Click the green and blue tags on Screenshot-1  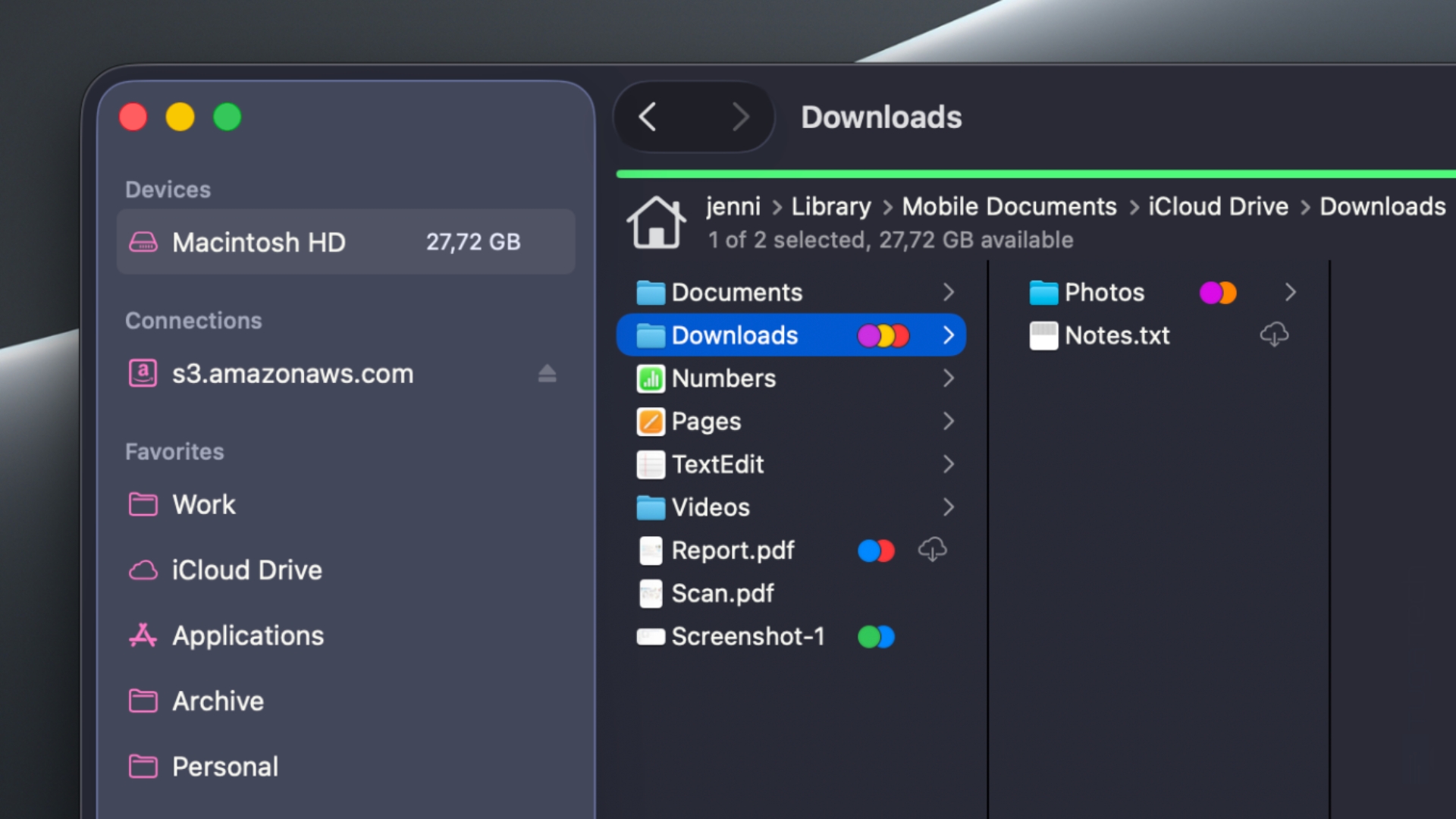[876, 636]
